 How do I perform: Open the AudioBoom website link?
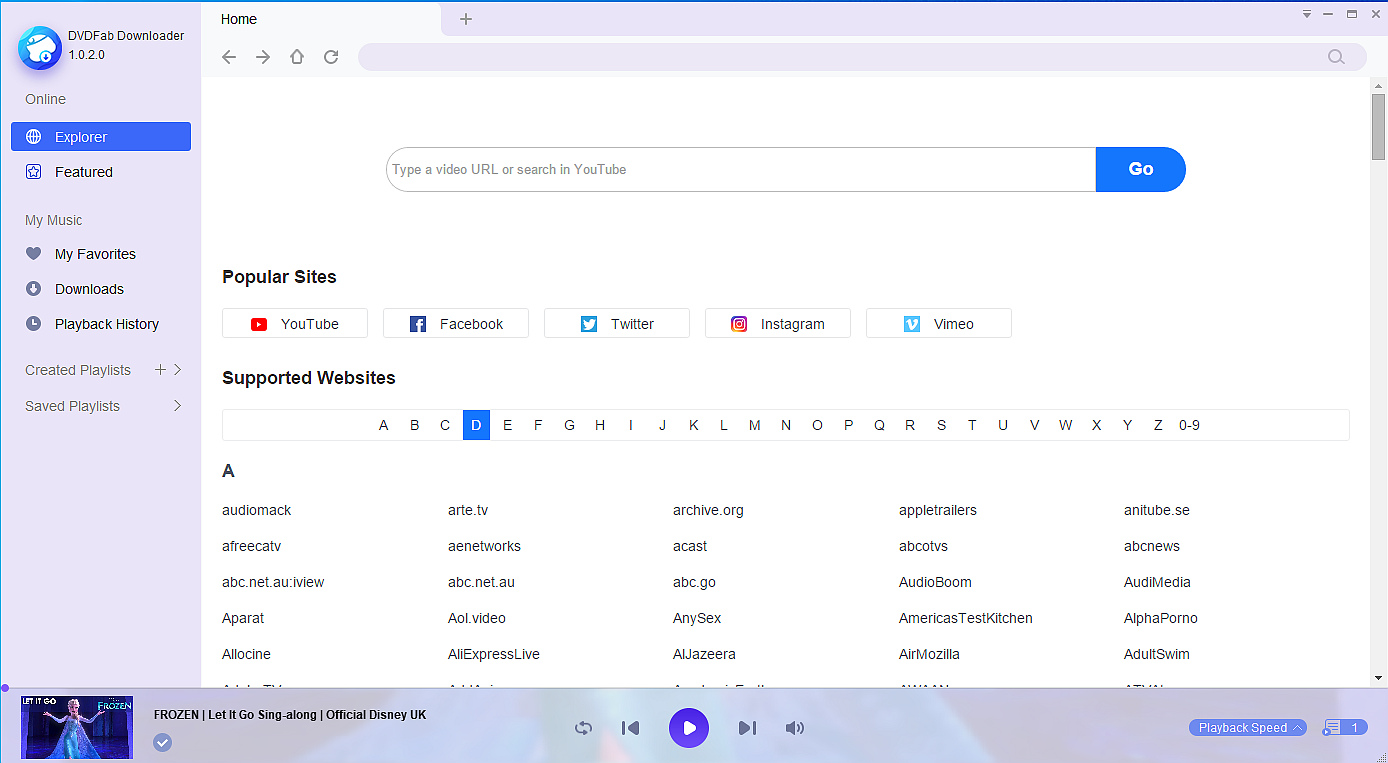point(935,582)
